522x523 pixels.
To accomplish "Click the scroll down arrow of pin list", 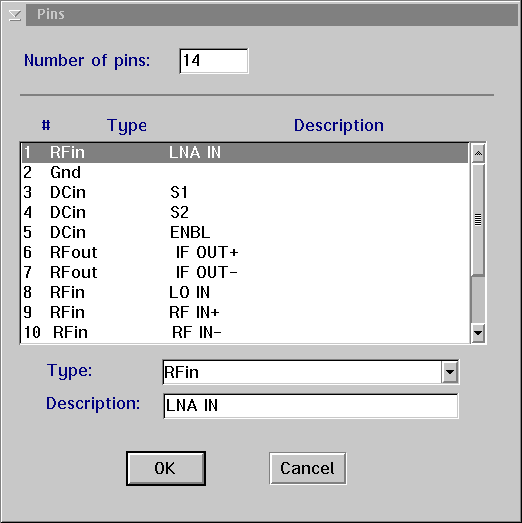I will (478, 333).
